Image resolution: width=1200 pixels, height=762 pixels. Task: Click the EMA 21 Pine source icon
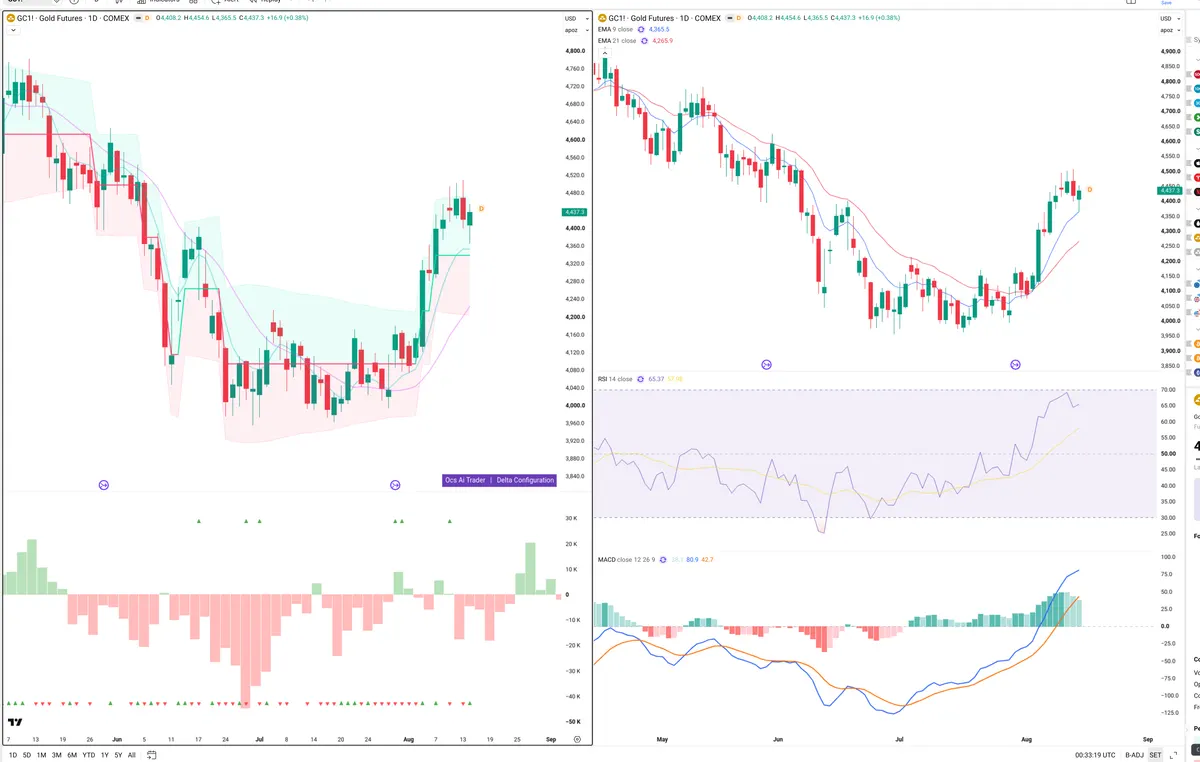(645, 41)
